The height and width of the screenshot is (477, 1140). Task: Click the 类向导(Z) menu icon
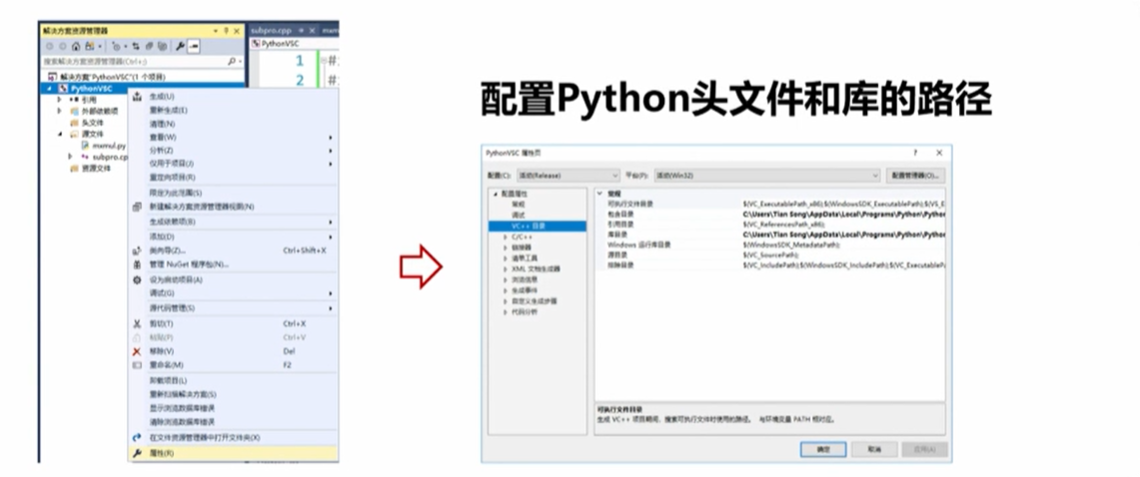137,251
